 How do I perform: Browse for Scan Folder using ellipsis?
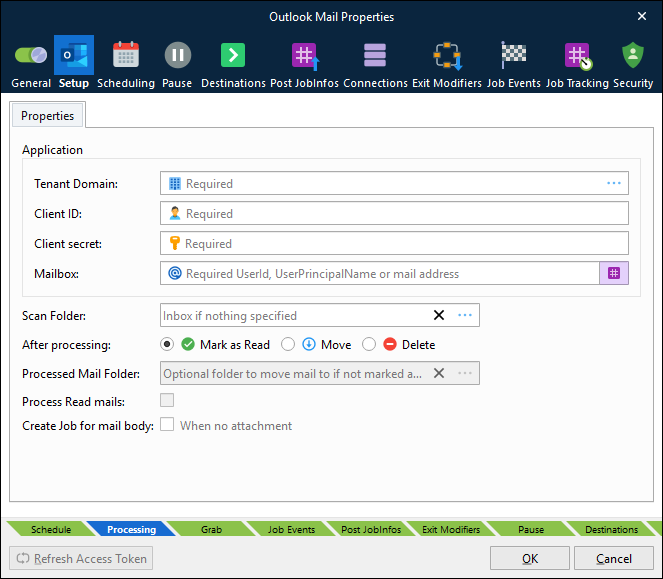465,315
